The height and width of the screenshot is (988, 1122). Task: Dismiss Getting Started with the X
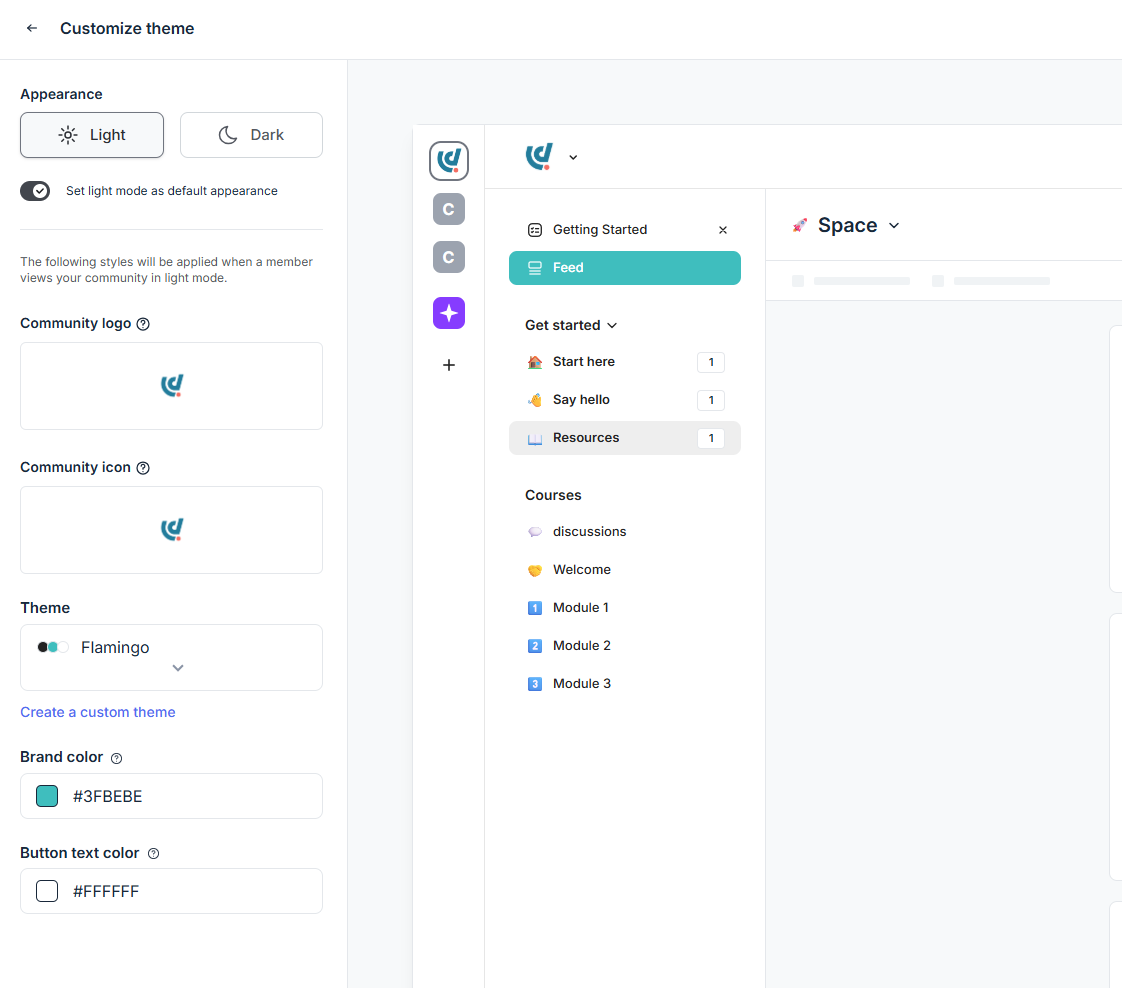coord(723,230)
